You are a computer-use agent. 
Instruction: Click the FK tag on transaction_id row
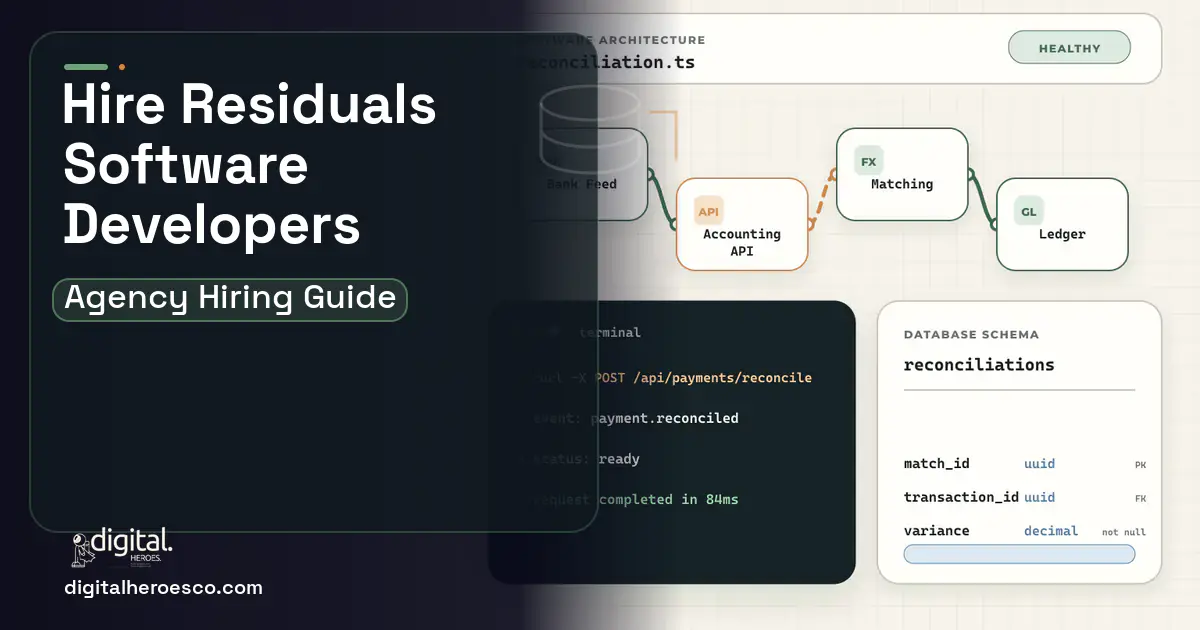[x=1140, y=498]
